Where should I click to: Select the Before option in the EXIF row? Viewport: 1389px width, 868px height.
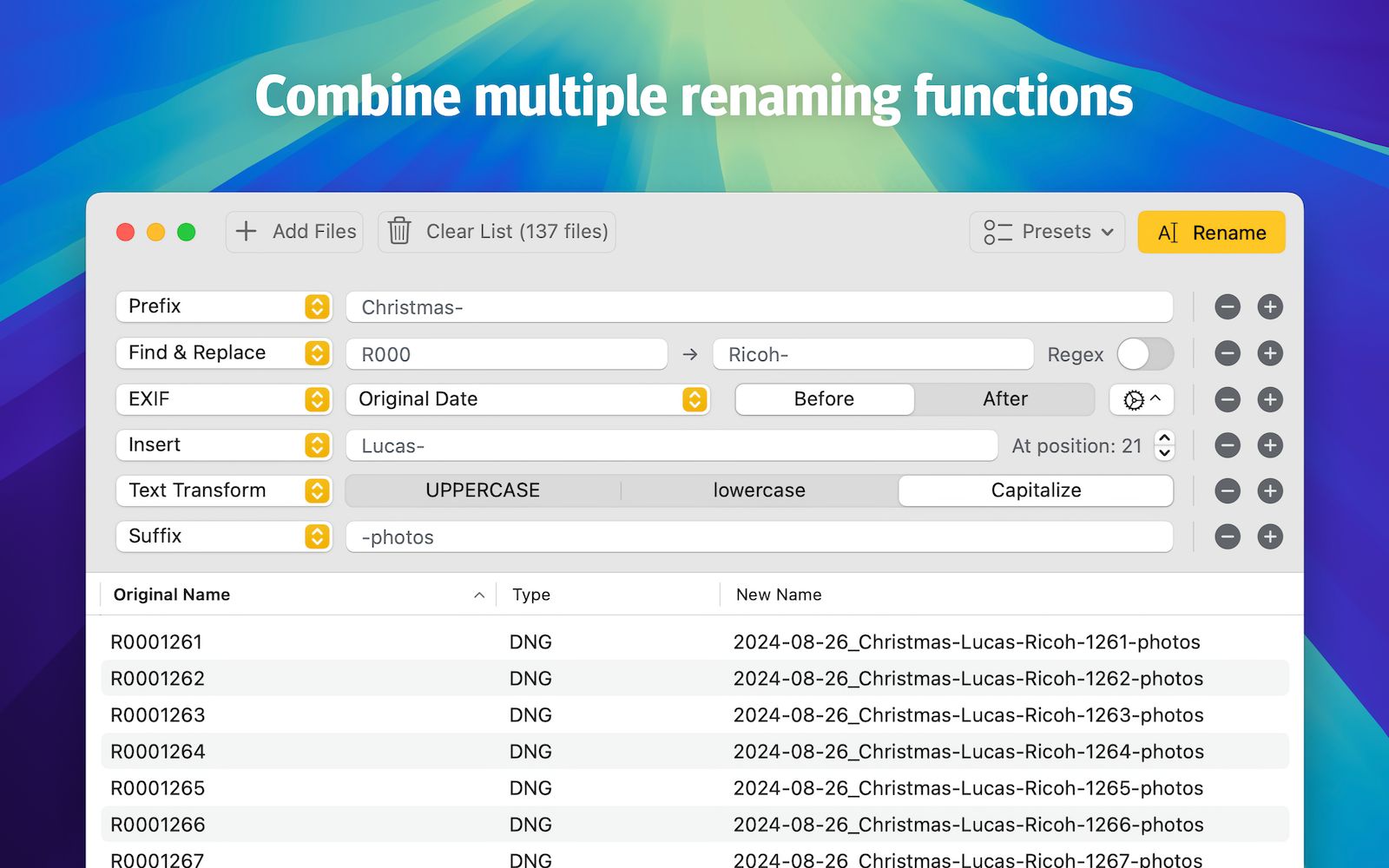point(823,398)
